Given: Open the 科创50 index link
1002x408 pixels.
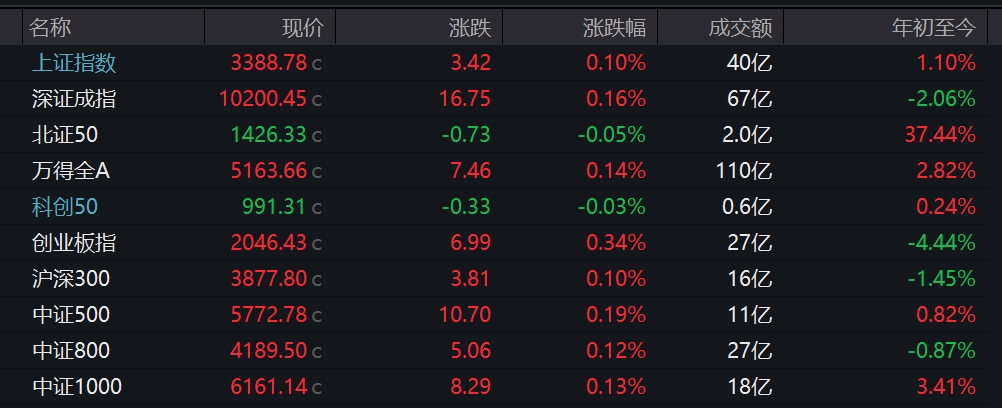Looking at the screenshot, I should pyautogui.click(x=65, y=207).
